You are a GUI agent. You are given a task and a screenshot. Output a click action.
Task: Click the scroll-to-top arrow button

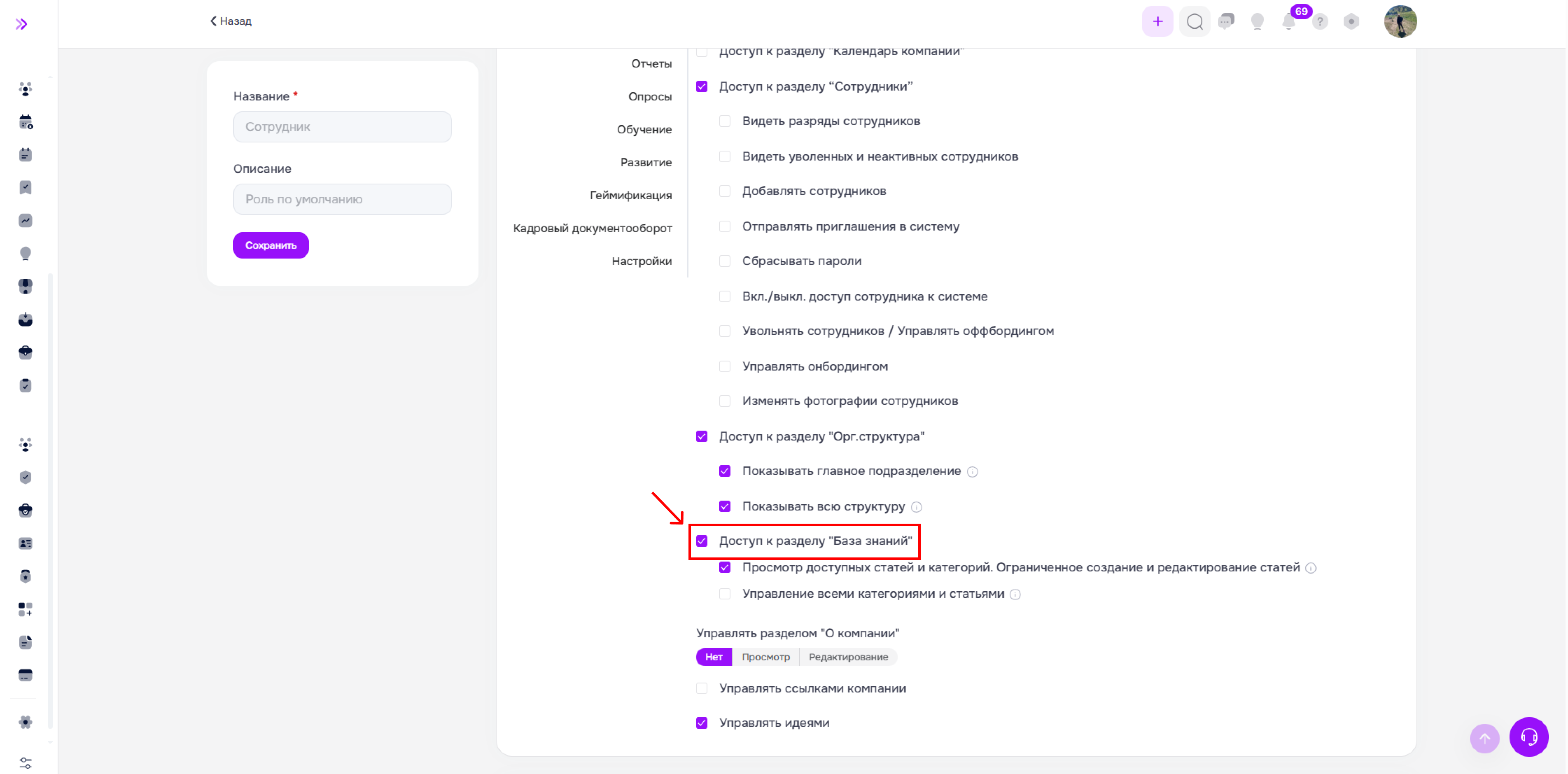pyautogui.click(x=1484, y=738)
